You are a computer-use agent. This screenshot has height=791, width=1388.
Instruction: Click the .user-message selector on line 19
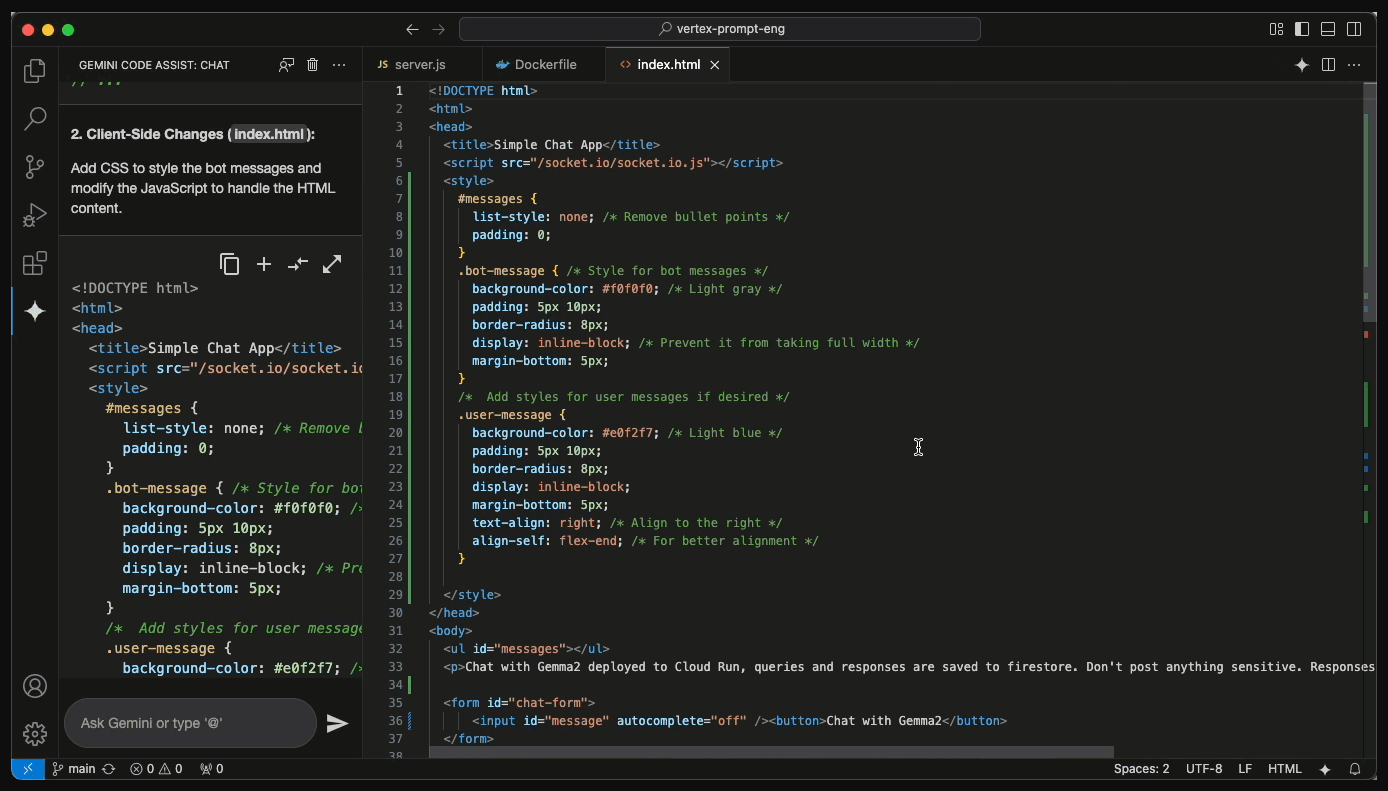tap(505, 415)
